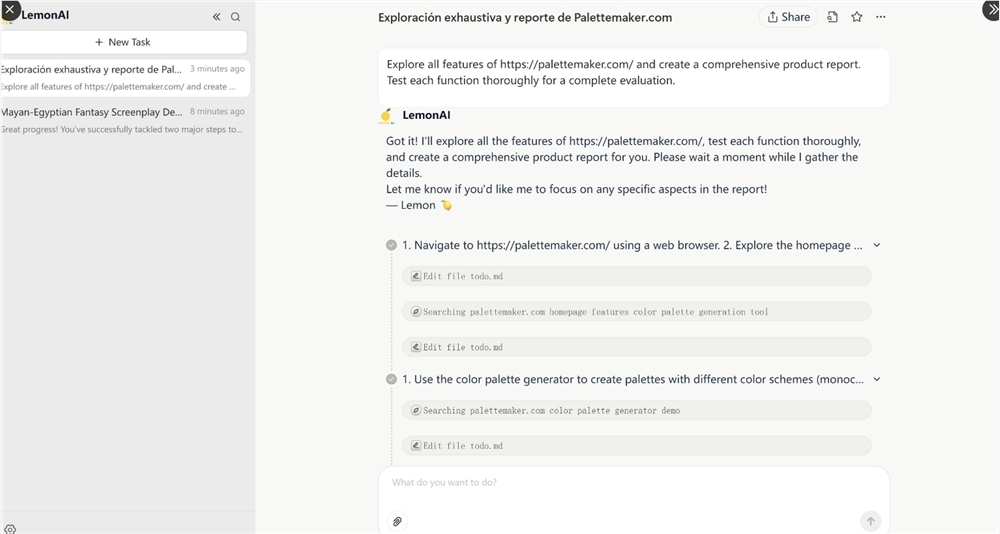This screenshot has height=534, width=1000.
Task: Collapse the sidebar with double-chevron icon
Action: [216, 17]
